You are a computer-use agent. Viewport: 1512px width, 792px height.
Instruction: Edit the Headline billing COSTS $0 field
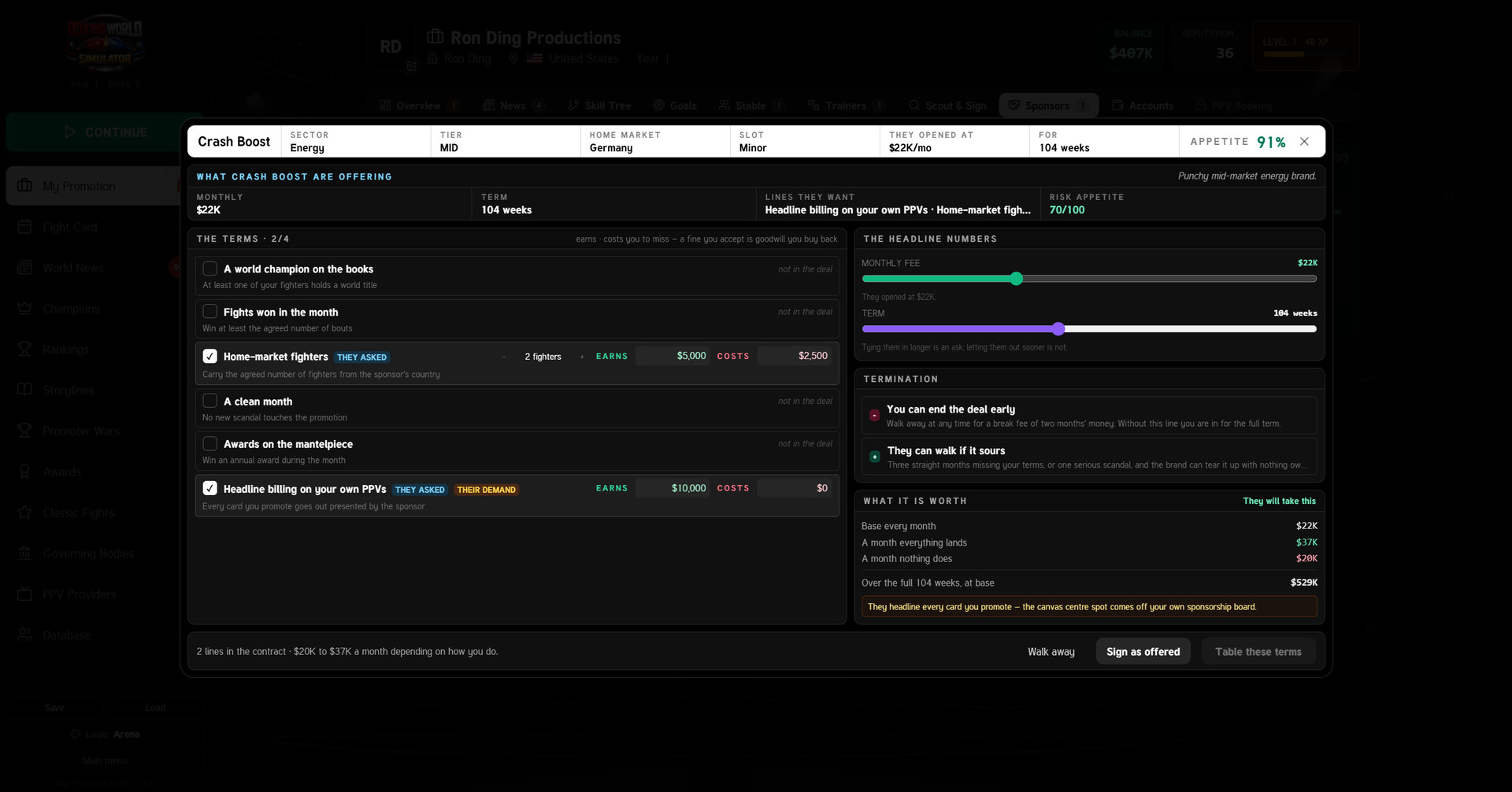pyautogui.click(x=794, y=488)
